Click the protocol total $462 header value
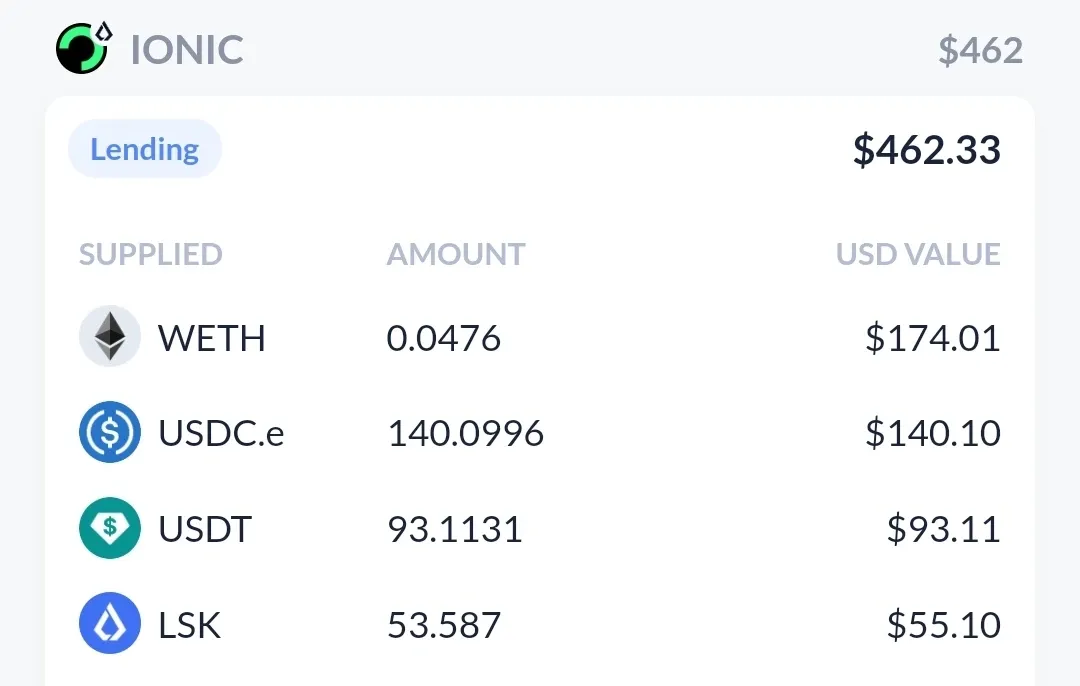 coord(980,50)
